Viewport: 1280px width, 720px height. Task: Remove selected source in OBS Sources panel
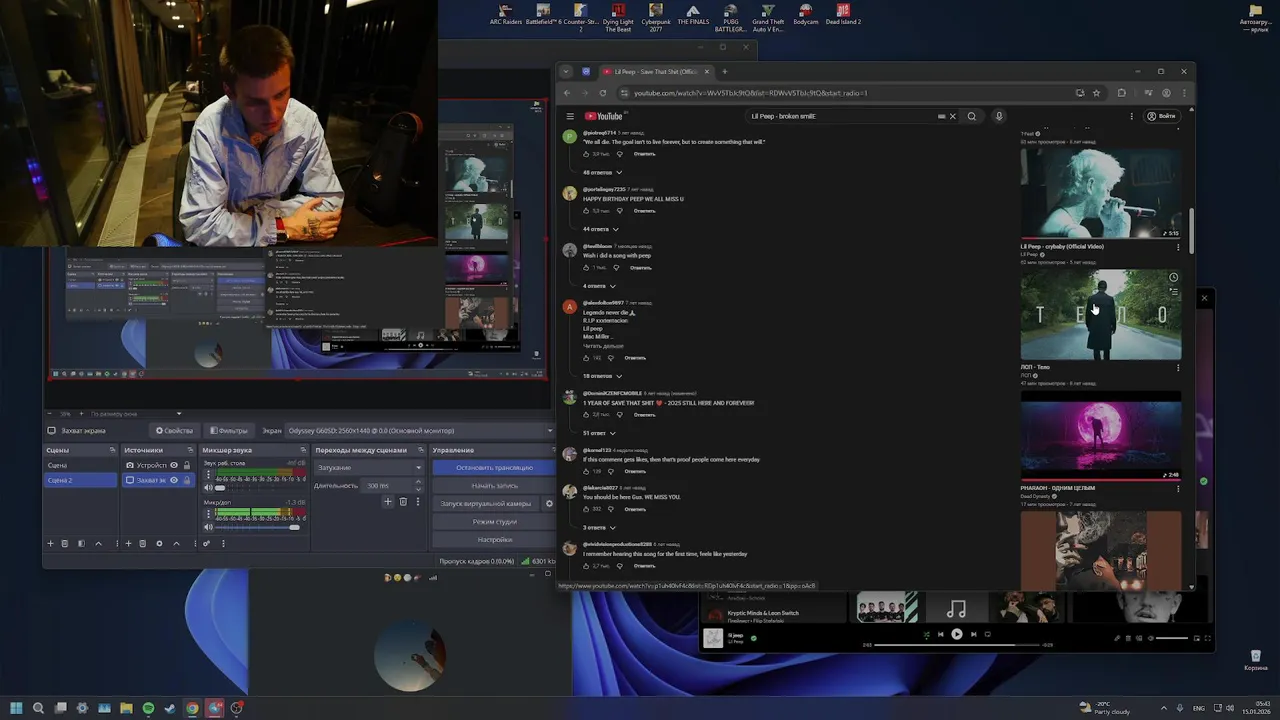(x=143, y=543)
